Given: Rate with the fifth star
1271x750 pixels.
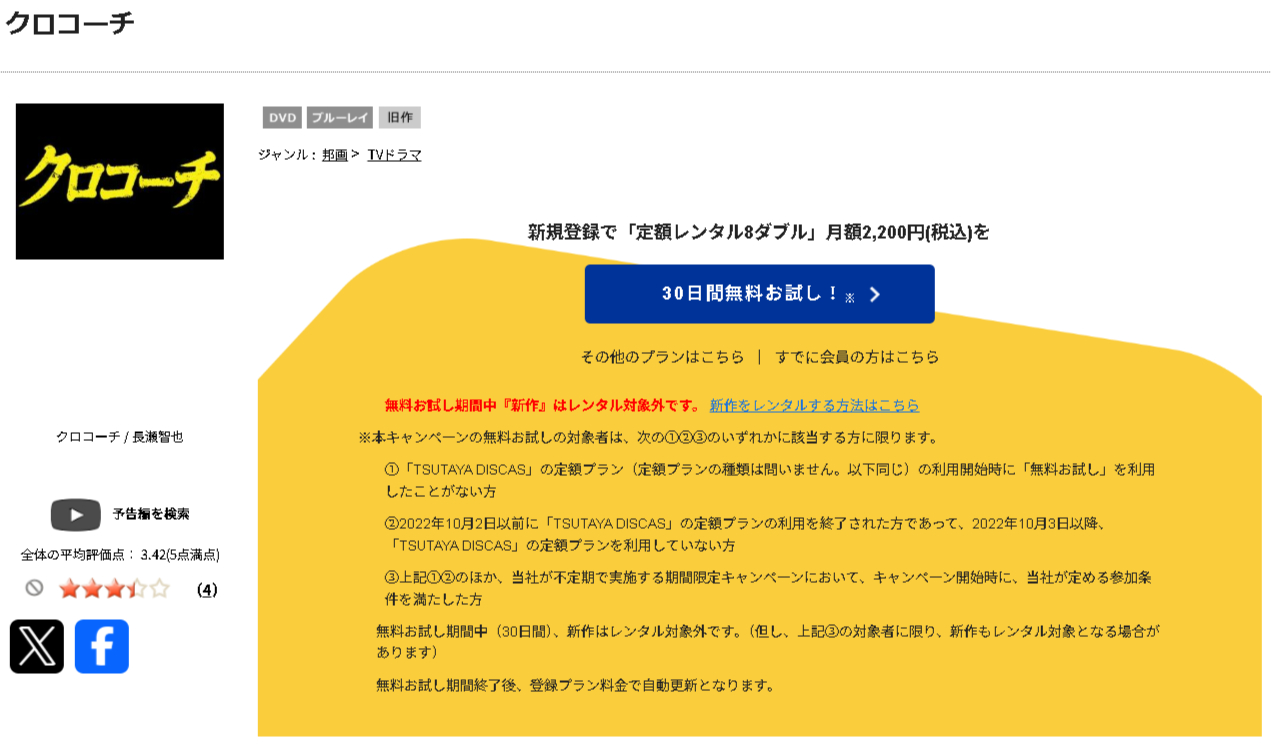Looking at the screenshot, I should [159, 589].
